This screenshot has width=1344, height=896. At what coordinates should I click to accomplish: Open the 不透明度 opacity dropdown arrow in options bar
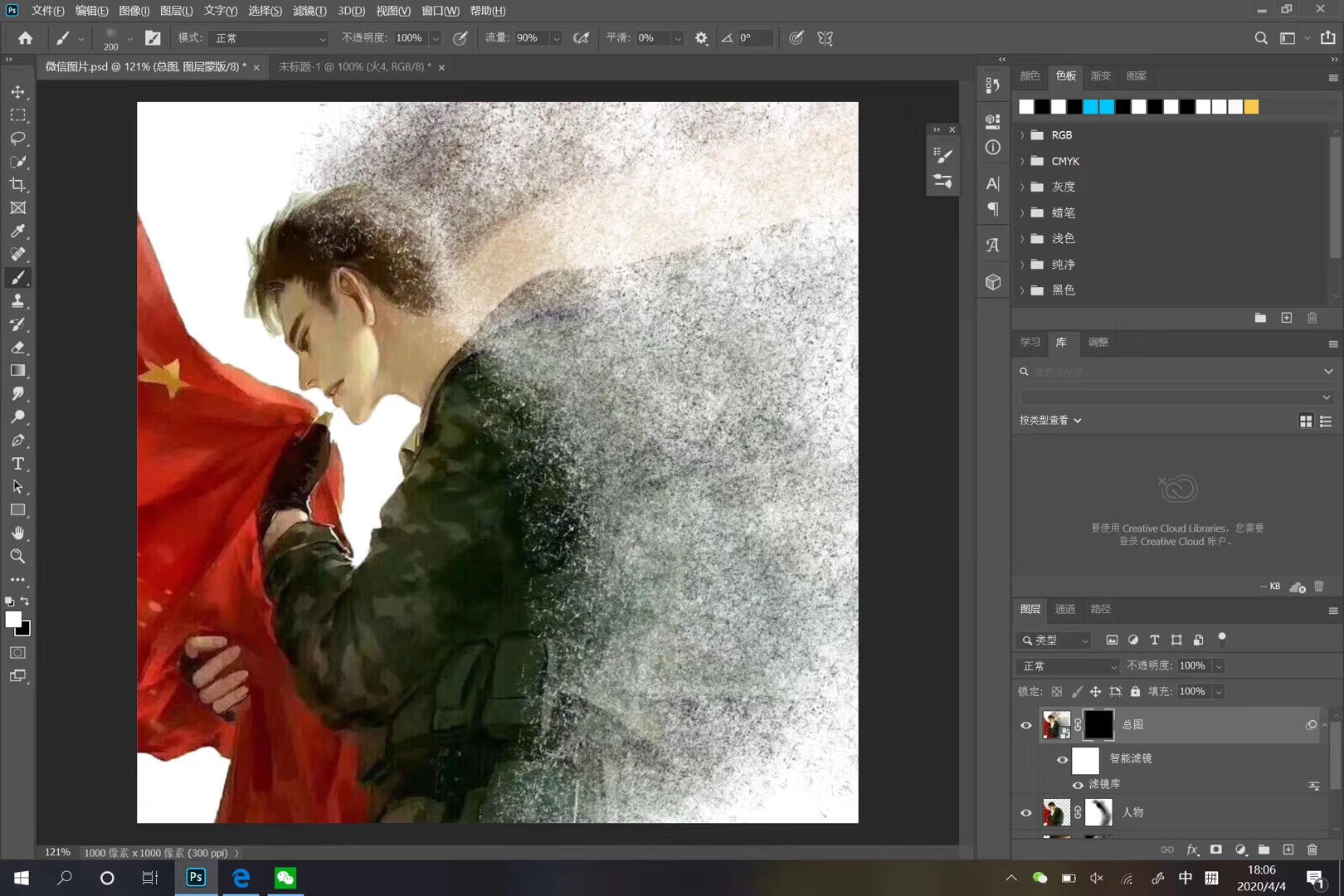pyautogui.click(x=436, y=38)
